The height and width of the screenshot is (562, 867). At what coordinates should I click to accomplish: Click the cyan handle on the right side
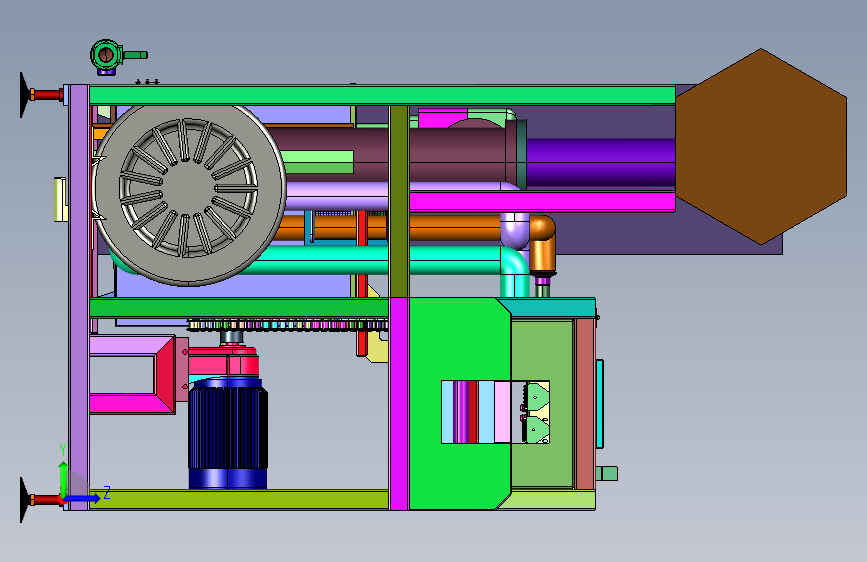click(600, 404)
